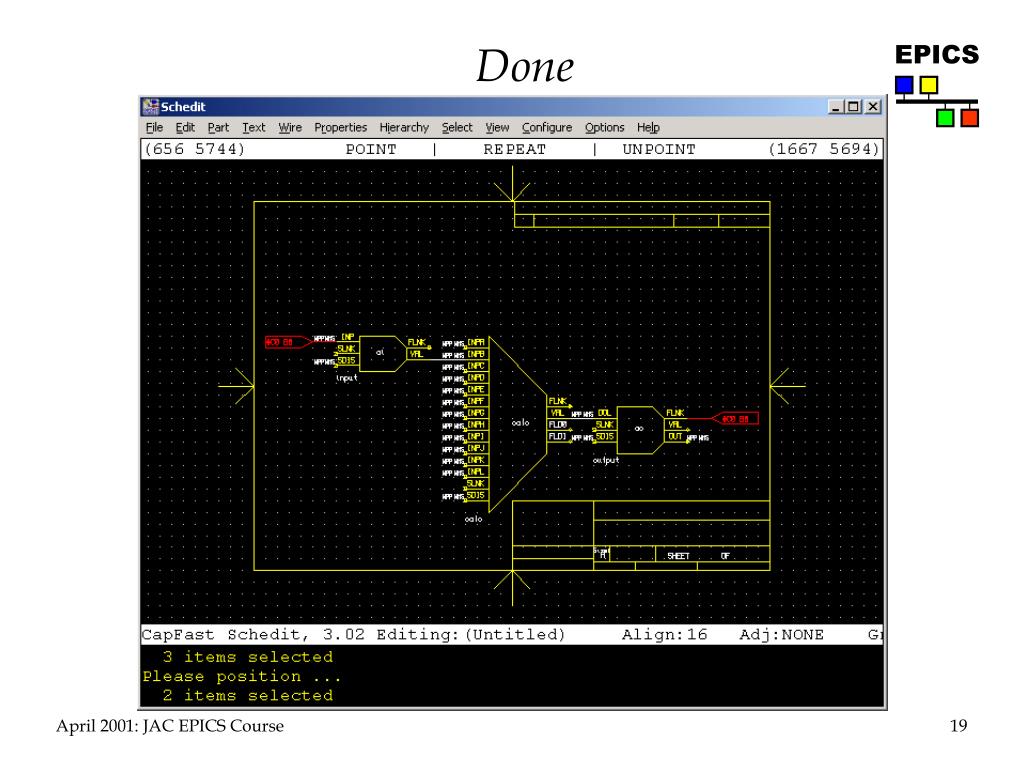Open the Text menu
The width and height of the screenshot is (1024, 768).
tap(253, 127)
